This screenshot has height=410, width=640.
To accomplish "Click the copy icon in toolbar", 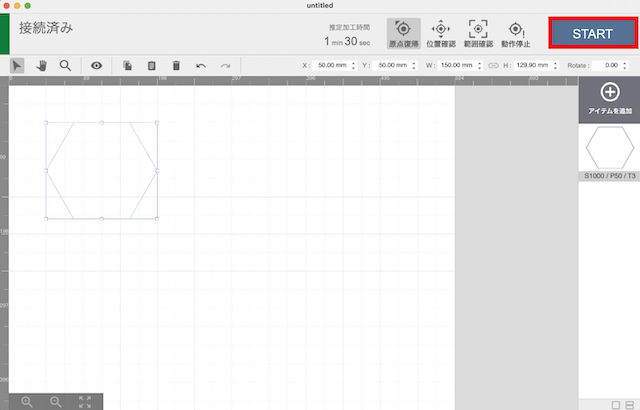I will (128, 65).
